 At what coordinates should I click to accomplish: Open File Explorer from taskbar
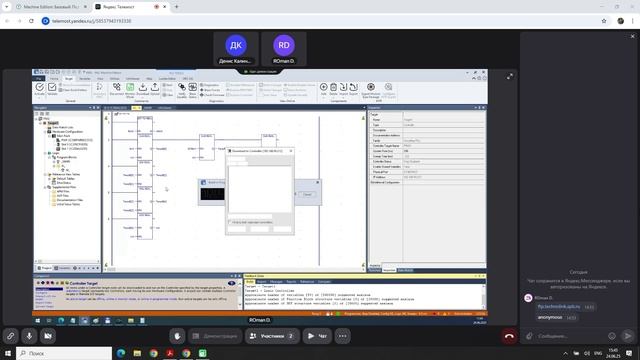tap(137, 353)
